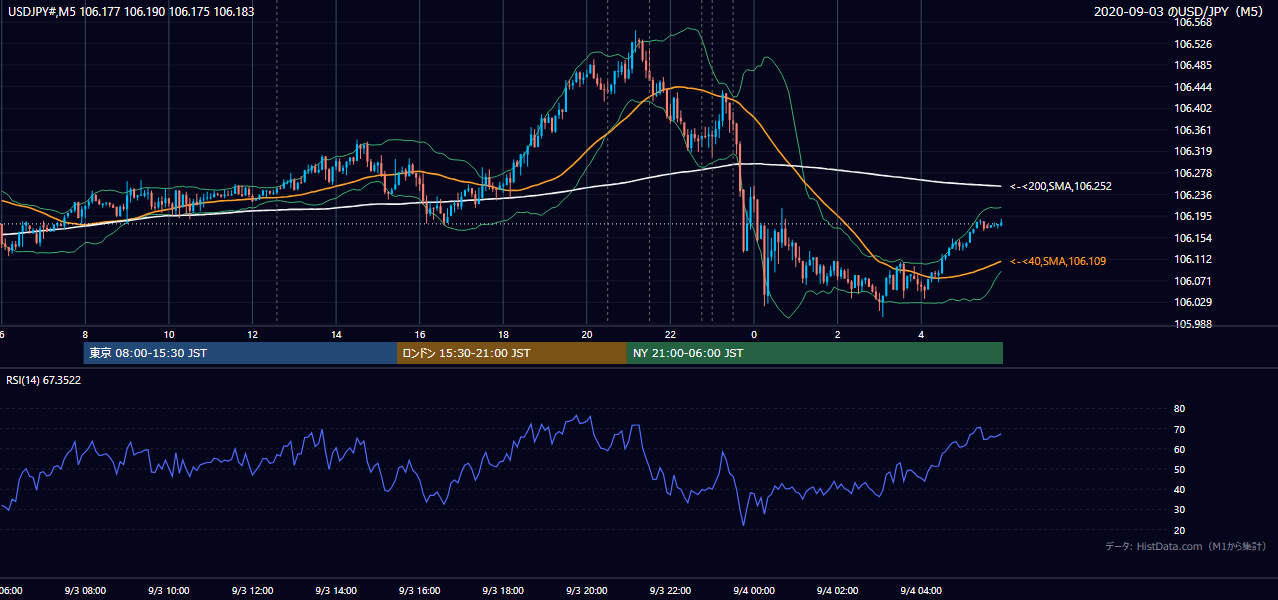
Task: Click price axis label 106.568
Action: point(1192,22)
